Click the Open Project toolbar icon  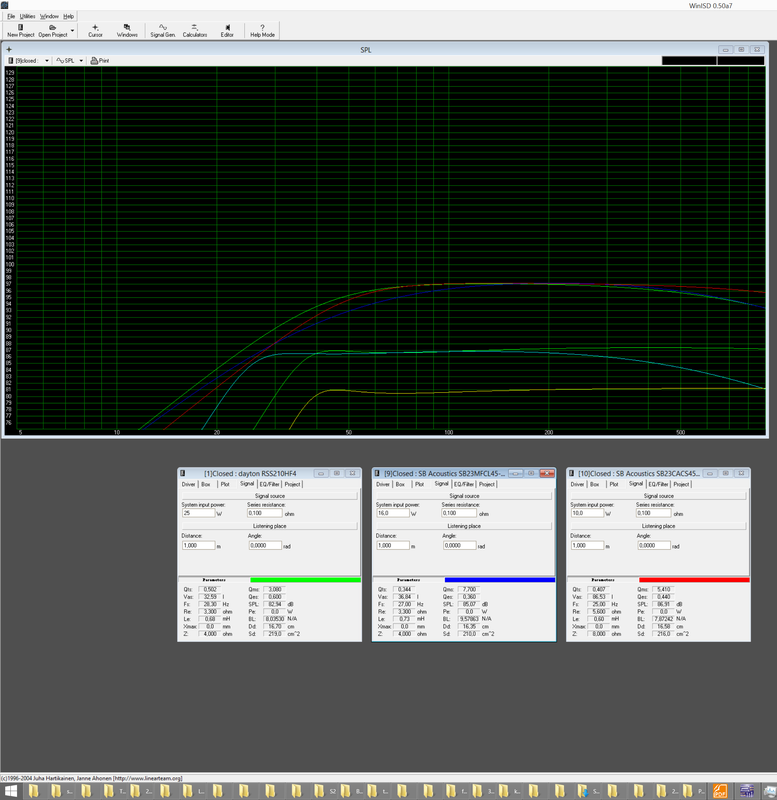(x=53, y=31)
